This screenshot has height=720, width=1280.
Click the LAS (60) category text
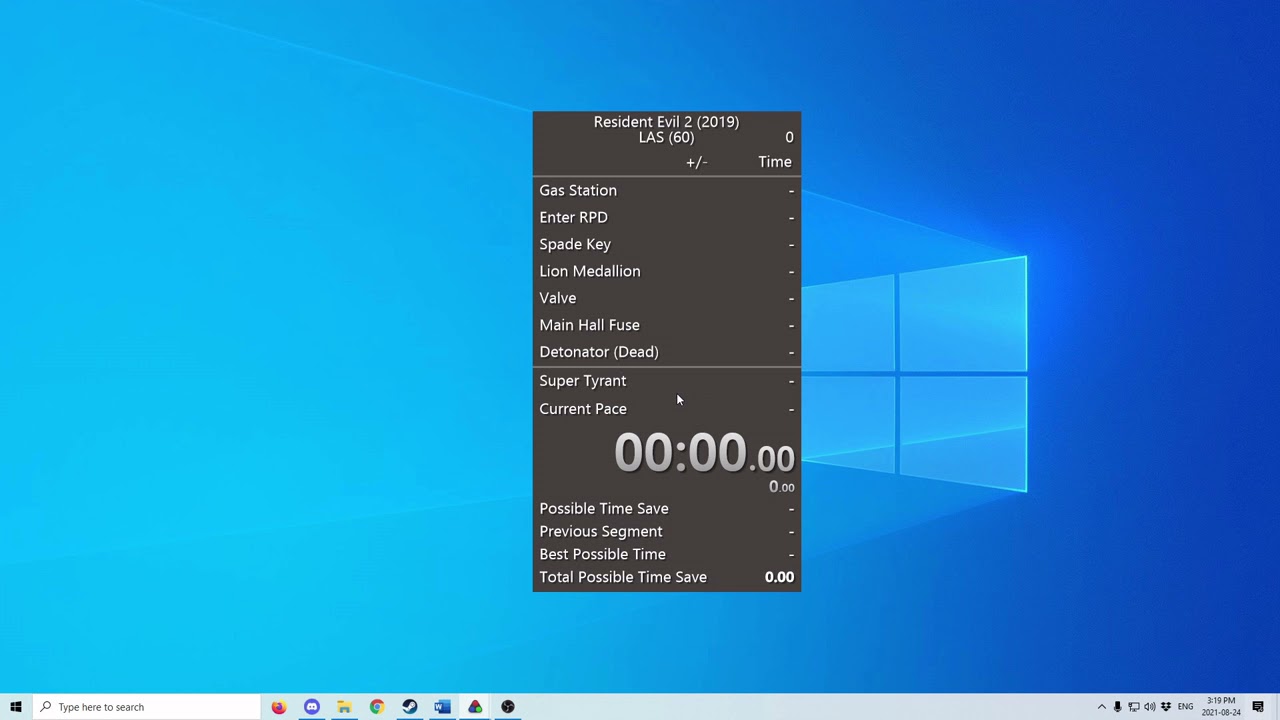point(666,138)
